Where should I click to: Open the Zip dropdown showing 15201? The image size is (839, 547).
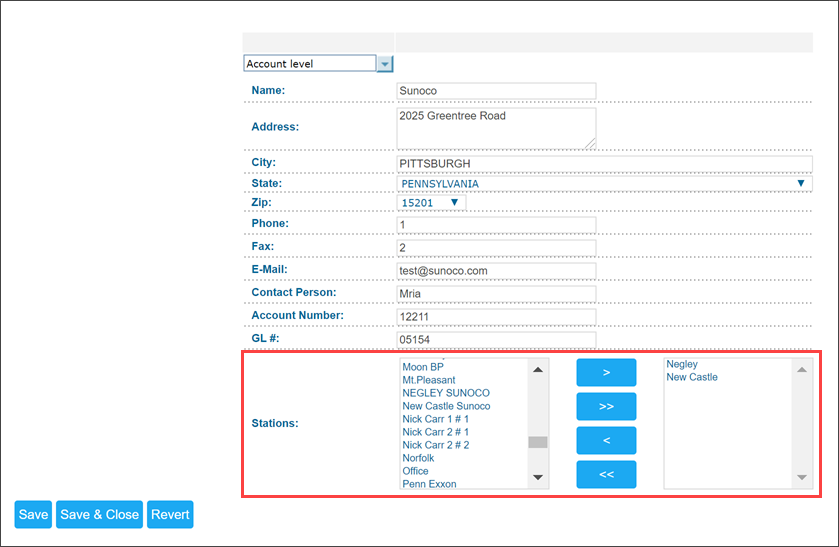431,203
